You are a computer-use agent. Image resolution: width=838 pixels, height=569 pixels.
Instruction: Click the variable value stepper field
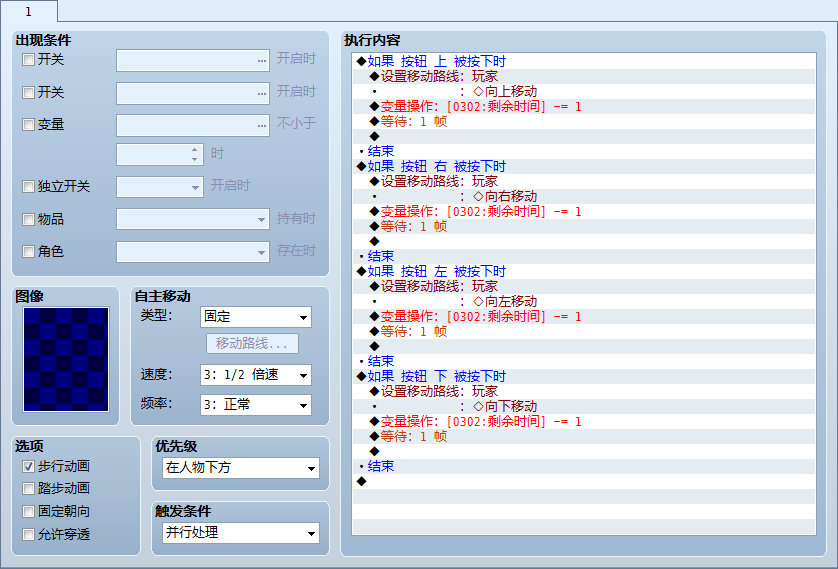tap(160, 154)
